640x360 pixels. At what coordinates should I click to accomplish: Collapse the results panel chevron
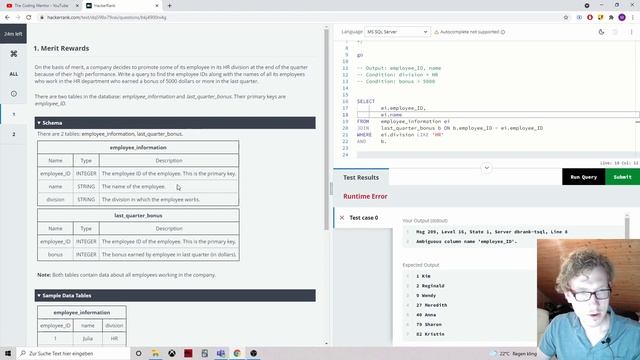(x=486, y=168)
